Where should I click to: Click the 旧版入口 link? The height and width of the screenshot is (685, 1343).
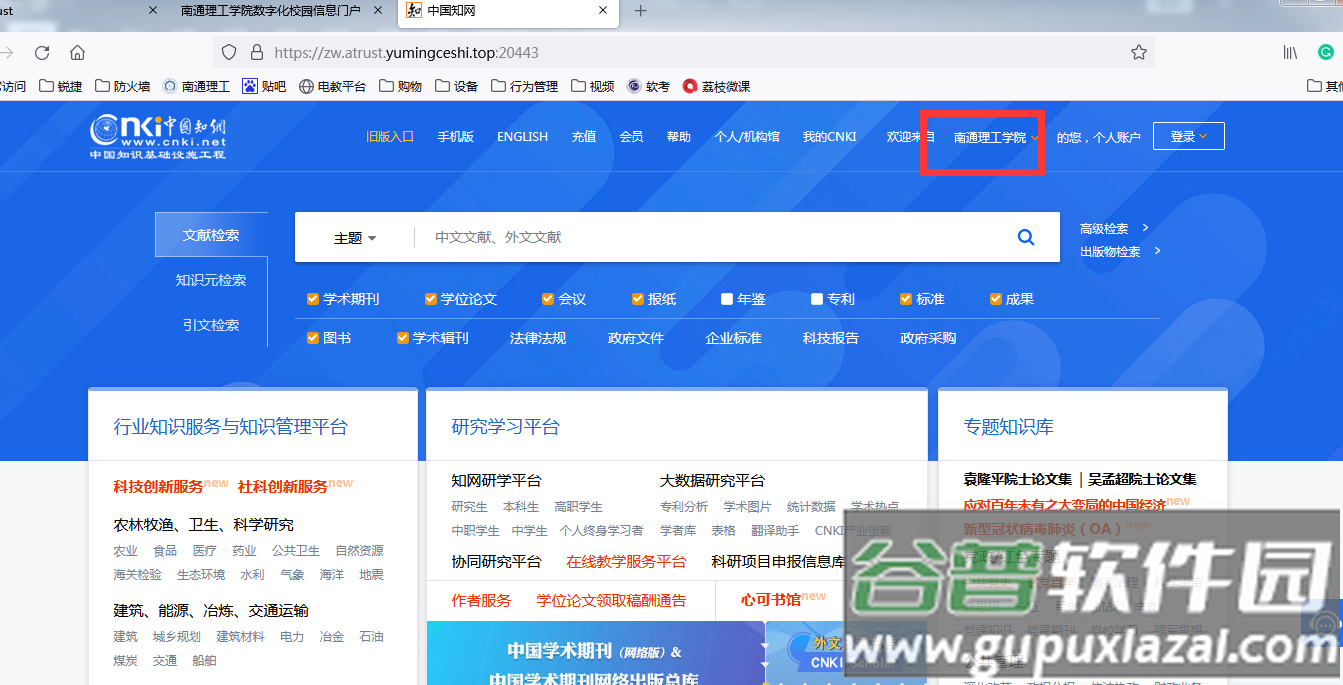(x=390, y=137)
